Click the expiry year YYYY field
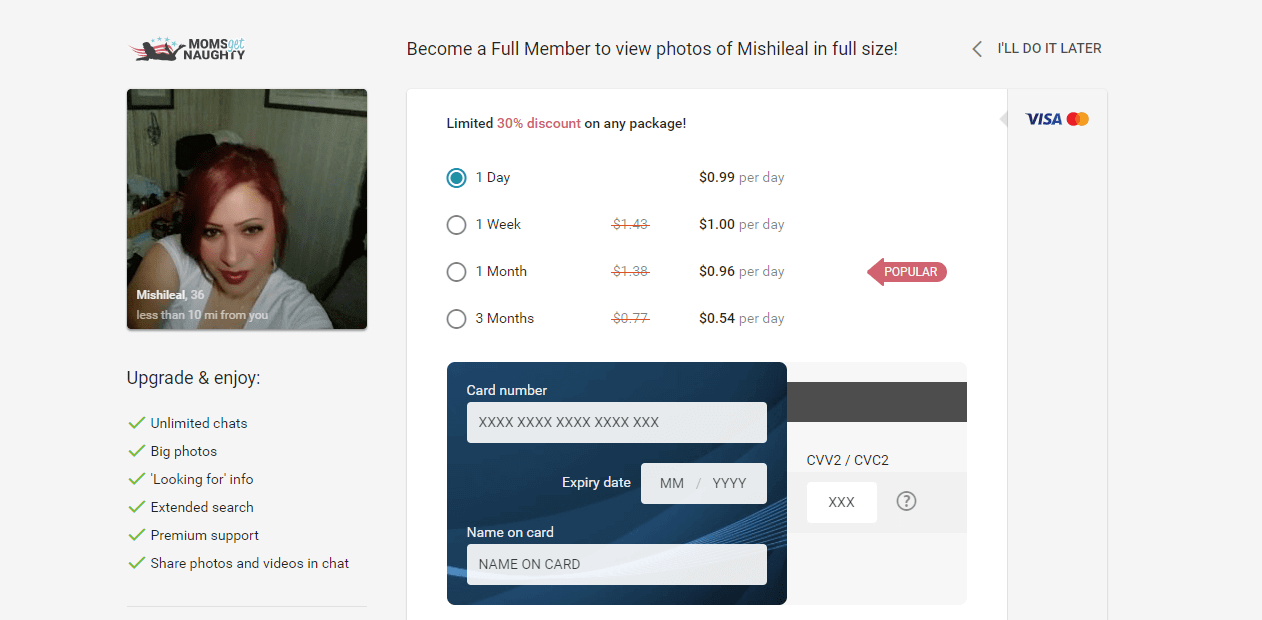Viewport: 1262px width, 620px height. click(x=730, y=483)
